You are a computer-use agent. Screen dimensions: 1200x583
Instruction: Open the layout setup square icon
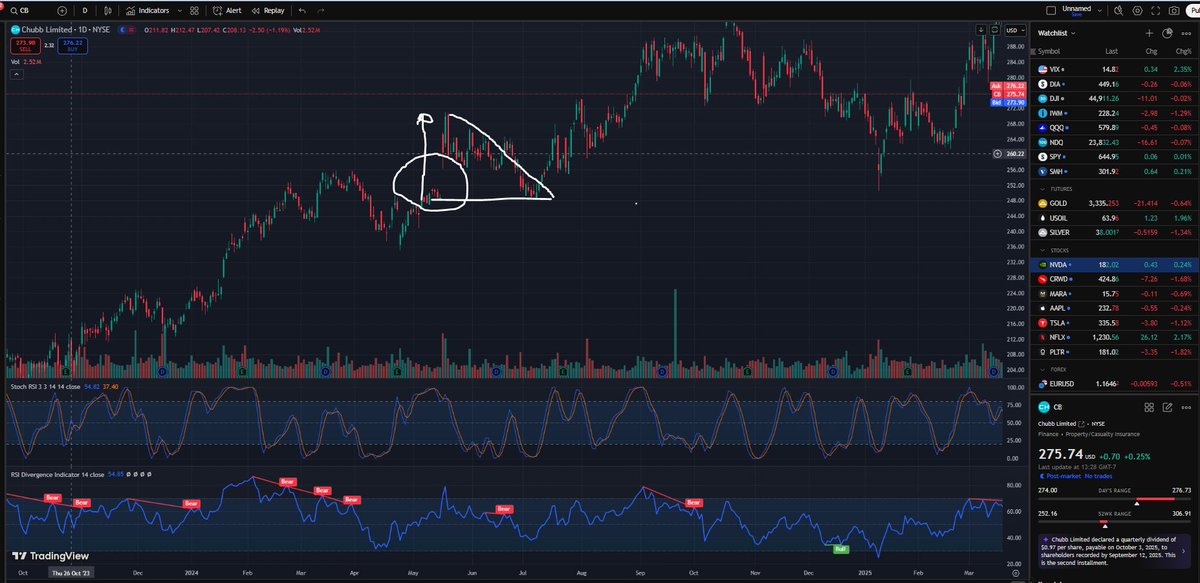[1050, 10]
